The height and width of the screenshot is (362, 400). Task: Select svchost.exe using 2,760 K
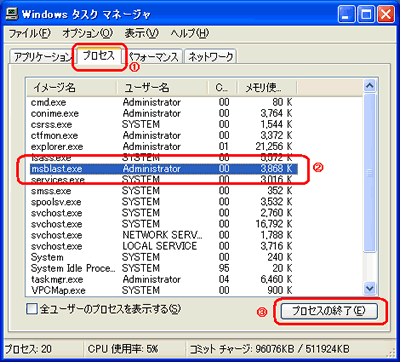(162, 213)
